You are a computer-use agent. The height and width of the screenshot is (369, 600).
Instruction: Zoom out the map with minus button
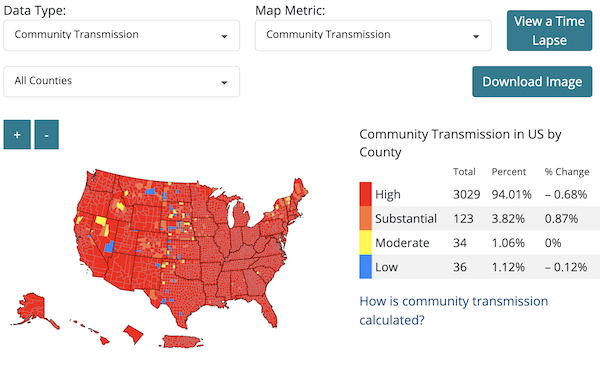(46, 134)
